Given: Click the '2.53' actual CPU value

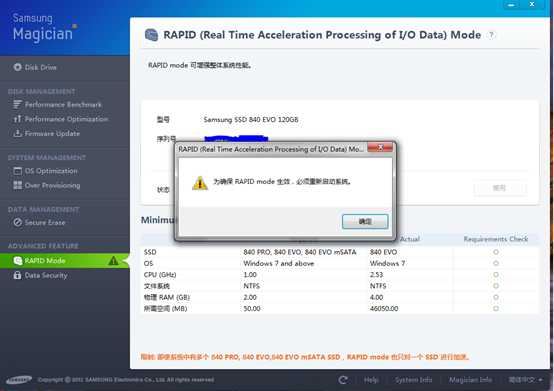Looking at the screenshot, I should click(x=376, y=275).
